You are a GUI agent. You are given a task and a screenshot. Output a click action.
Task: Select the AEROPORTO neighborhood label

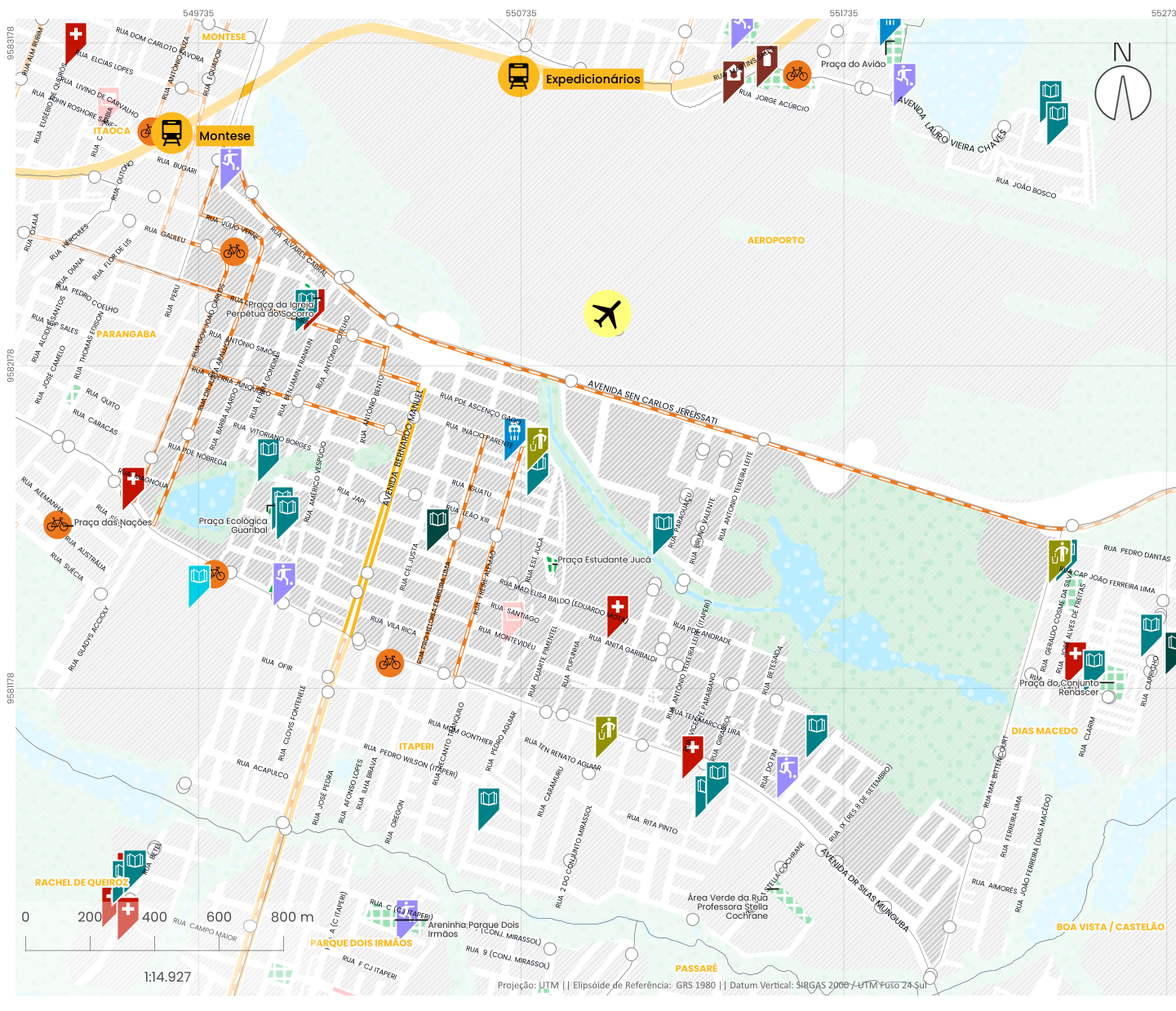(775, 240)
